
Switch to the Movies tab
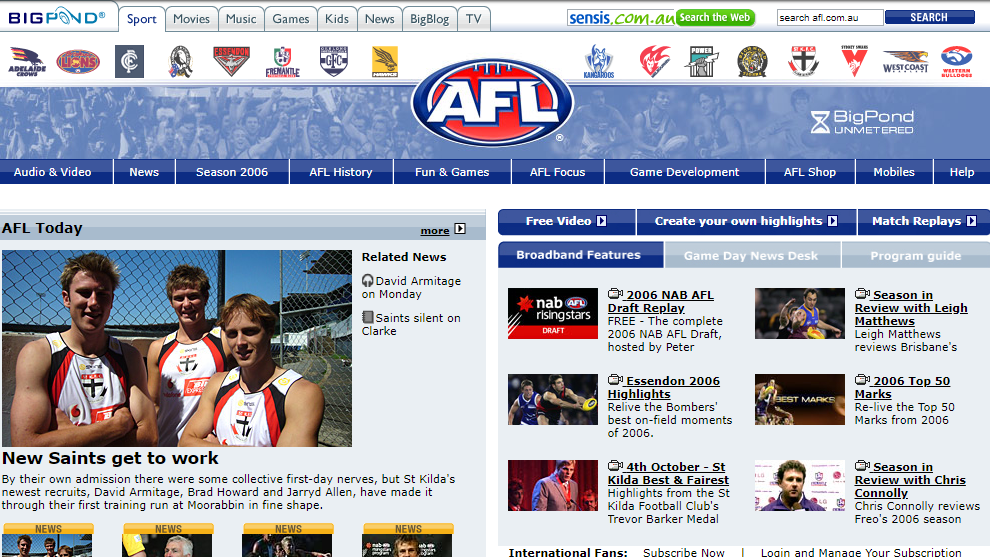pyautogui.click(x=191, y=19)
